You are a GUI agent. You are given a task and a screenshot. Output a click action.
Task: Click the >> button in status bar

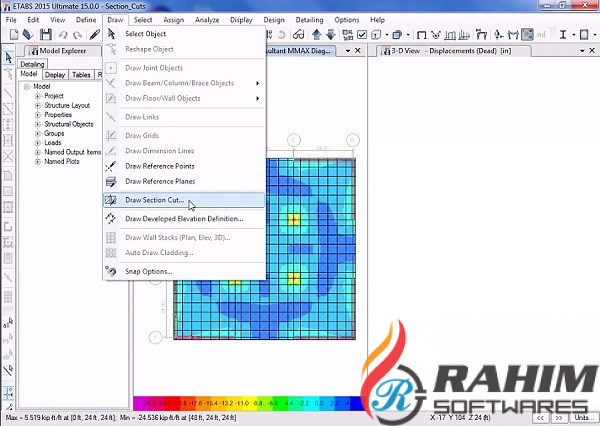tap(559, 418)
